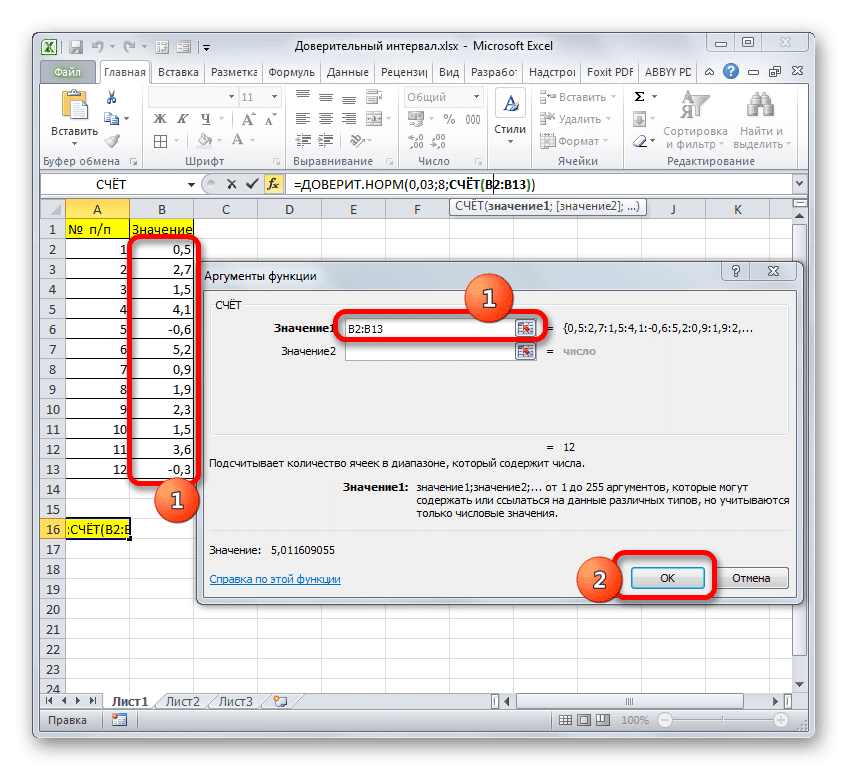Click the dialog help question mark button
The image size is (848, 771).
[736, 271]
